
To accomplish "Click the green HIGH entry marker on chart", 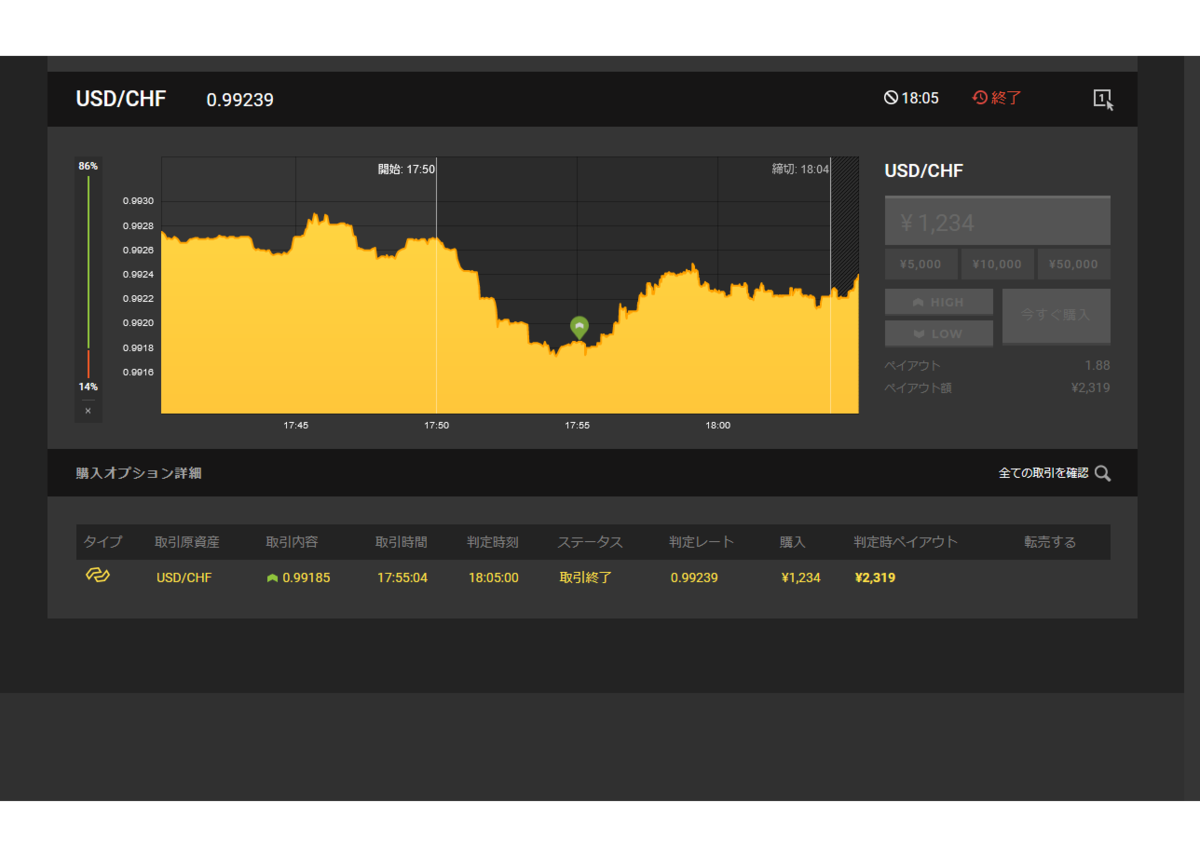I will click(579, 327).
